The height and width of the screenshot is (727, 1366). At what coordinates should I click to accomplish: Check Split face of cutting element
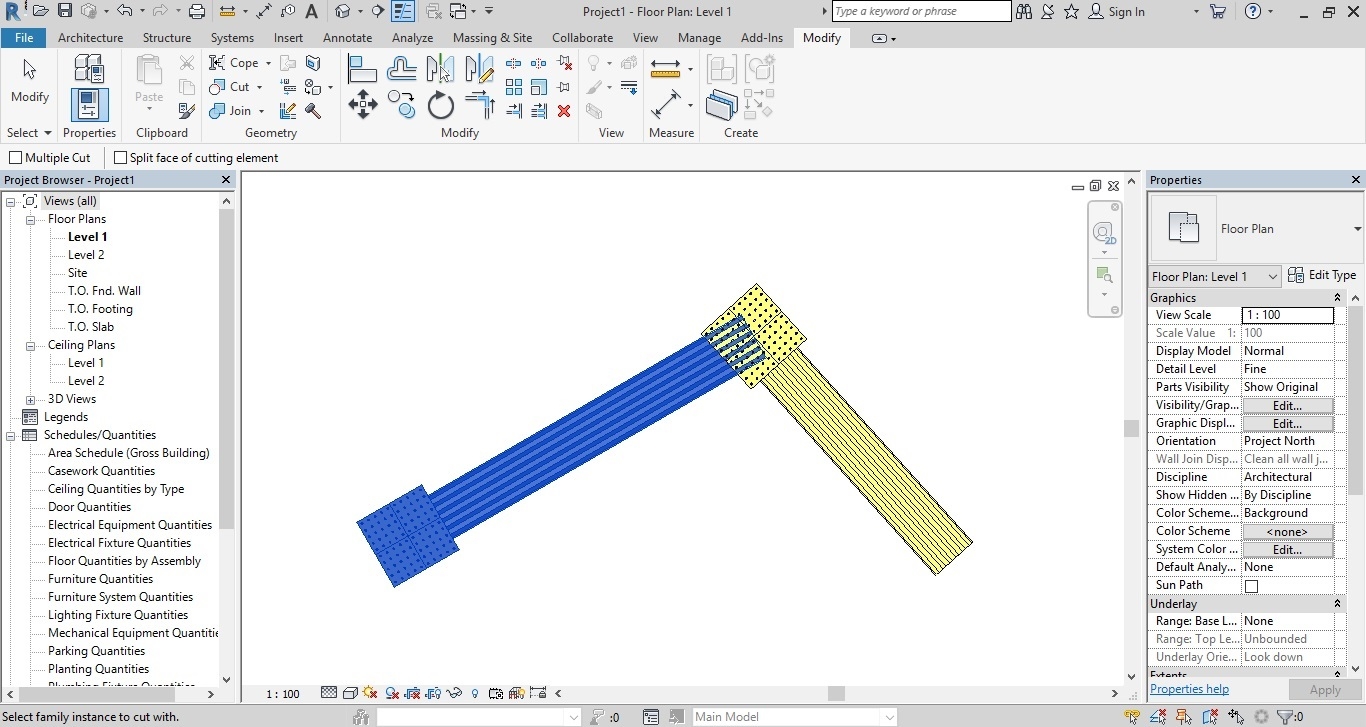tap(120, 157)
